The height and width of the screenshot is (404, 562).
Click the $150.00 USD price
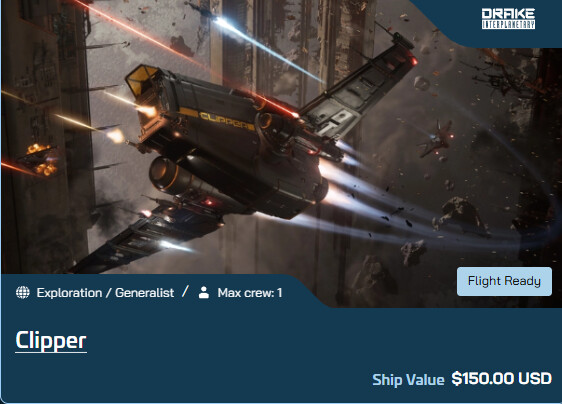(x=502, y=379)
